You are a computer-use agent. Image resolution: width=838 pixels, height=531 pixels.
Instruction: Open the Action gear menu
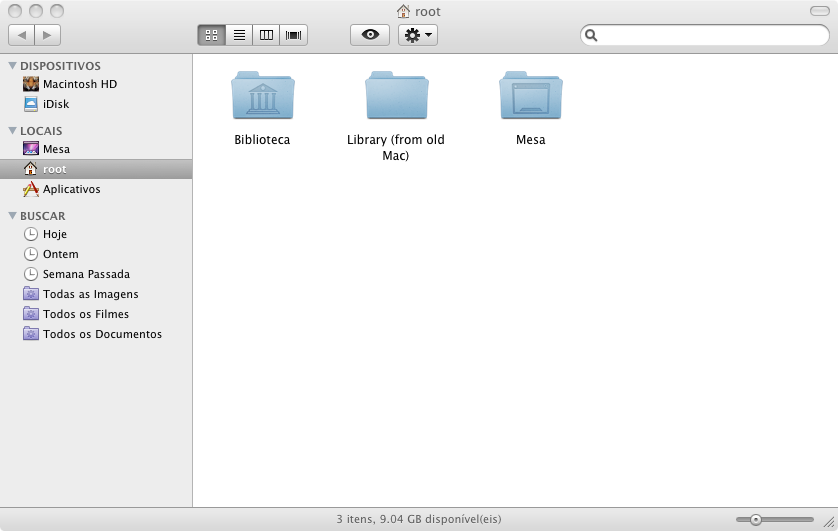click(x=418, y=35)
